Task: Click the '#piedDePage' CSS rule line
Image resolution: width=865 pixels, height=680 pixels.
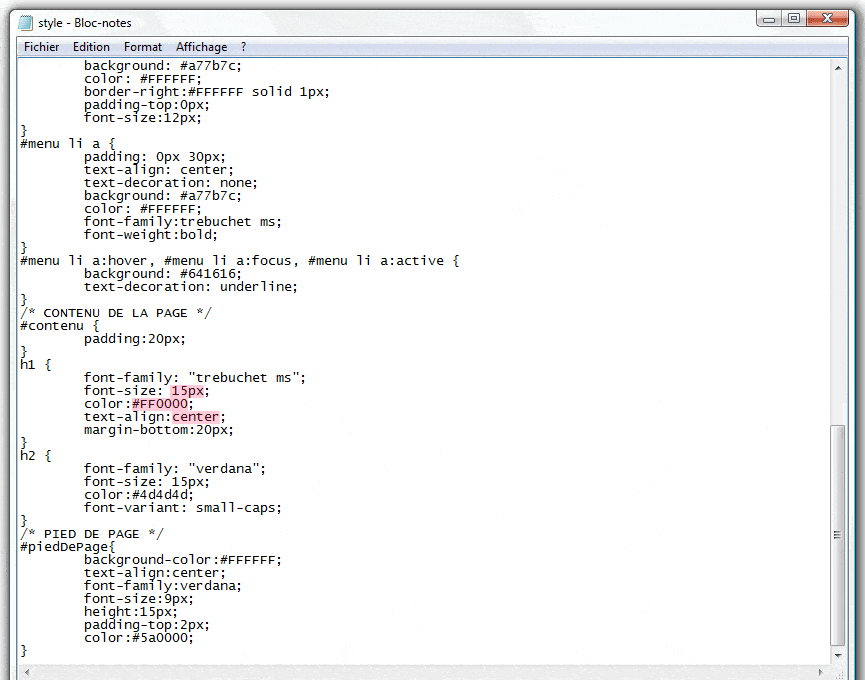Action: (x=67, y=546)
